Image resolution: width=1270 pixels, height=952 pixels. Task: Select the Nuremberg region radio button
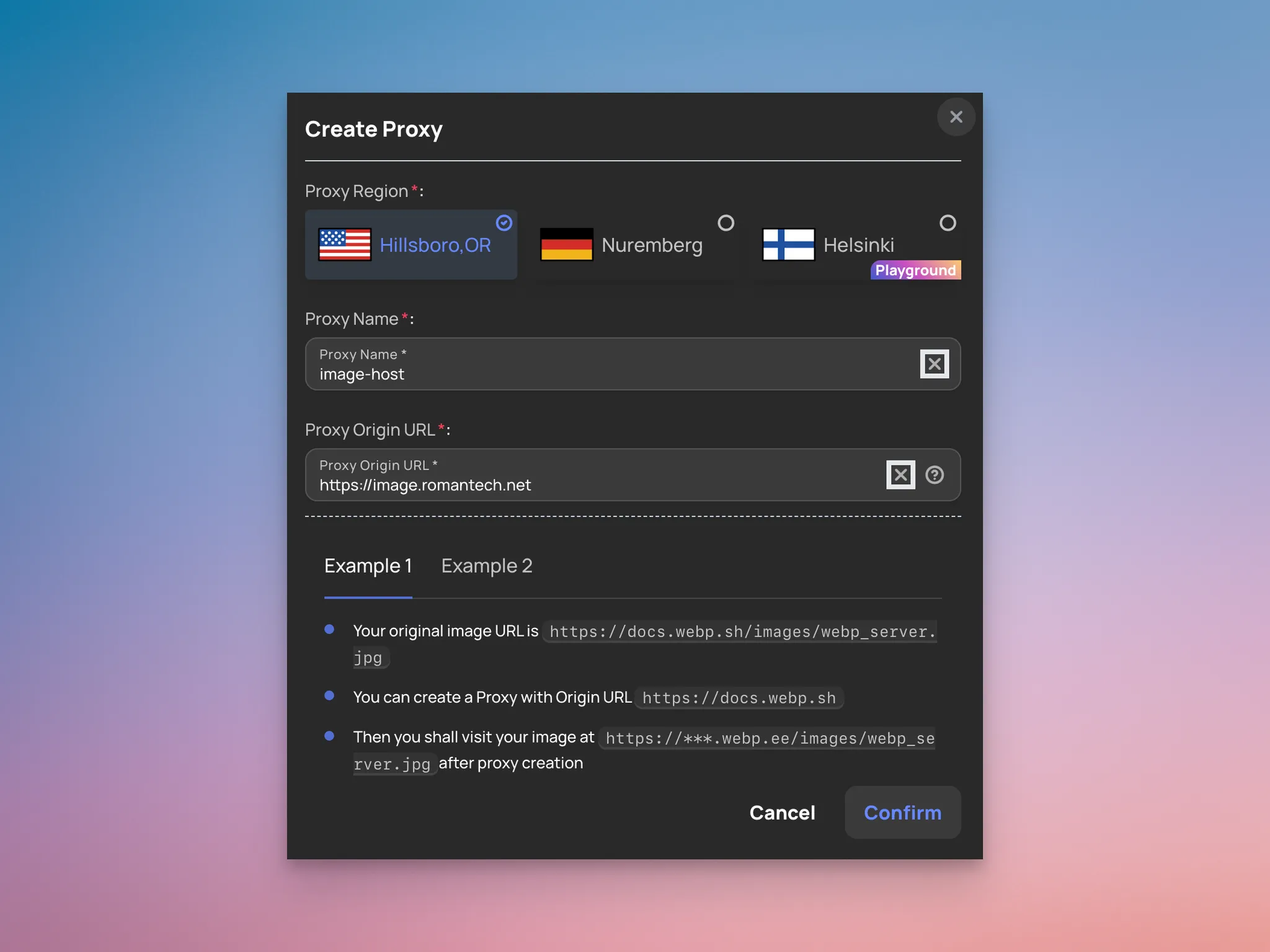726,223
